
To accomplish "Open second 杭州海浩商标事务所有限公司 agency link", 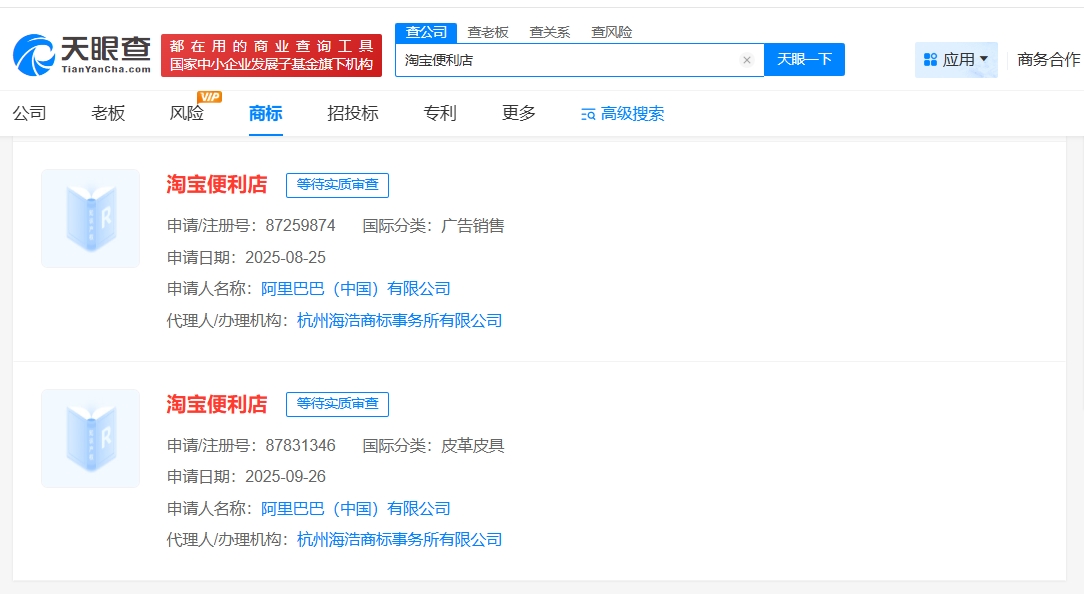I will 399,540.
